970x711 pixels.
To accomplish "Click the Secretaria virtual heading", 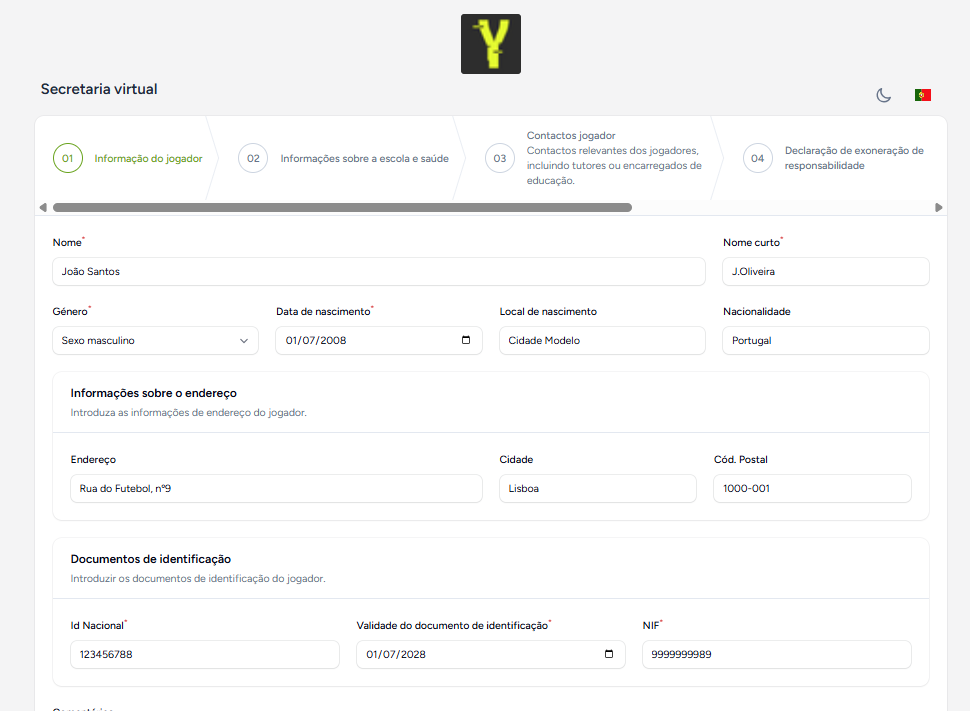I will [x=99, y=89].
